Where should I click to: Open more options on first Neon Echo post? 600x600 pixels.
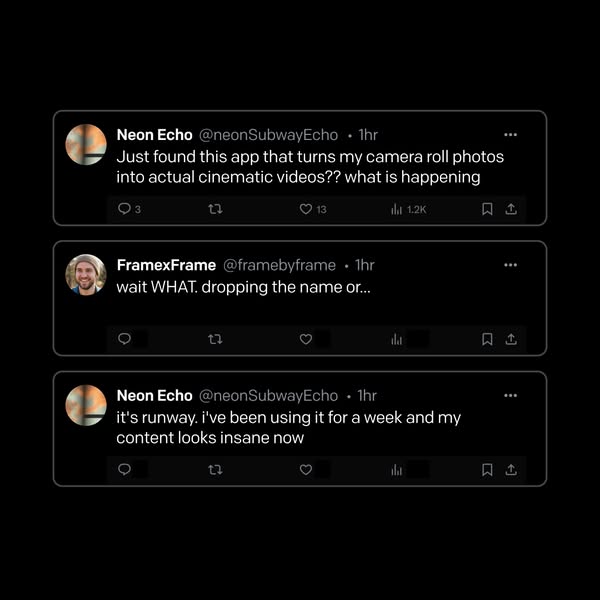pyautogui.click(x=510, y=135)
